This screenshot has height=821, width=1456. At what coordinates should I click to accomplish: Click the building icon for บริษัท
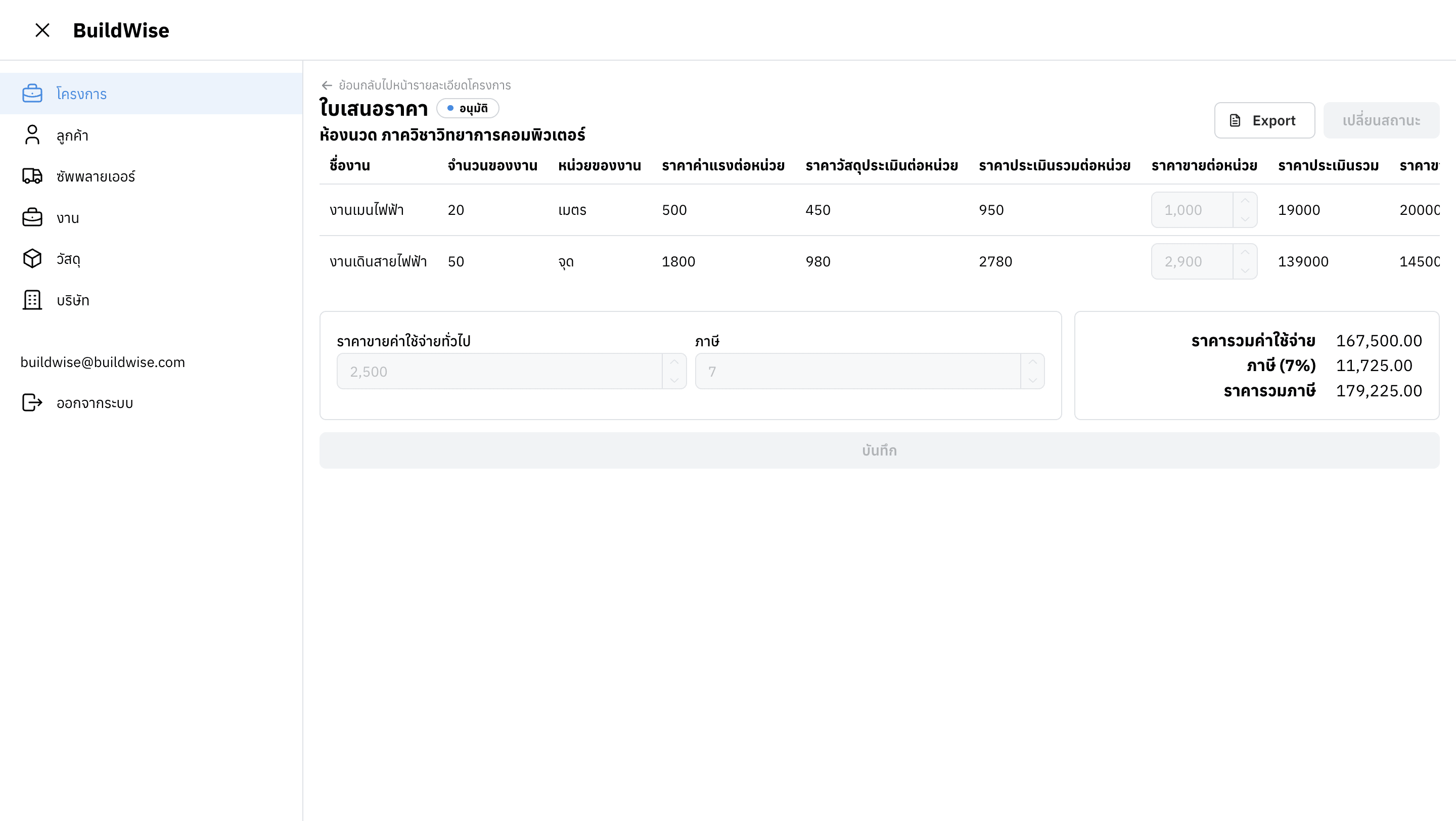click(32, 300)
